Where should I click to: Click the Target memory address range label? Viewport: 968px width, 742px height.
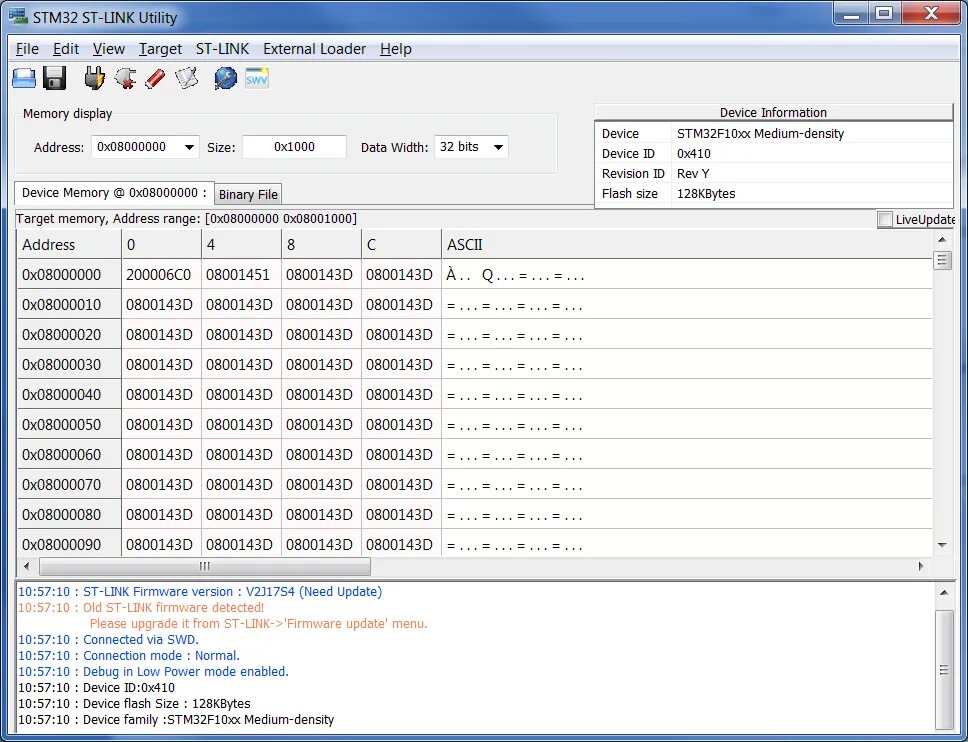click(186, 219)
